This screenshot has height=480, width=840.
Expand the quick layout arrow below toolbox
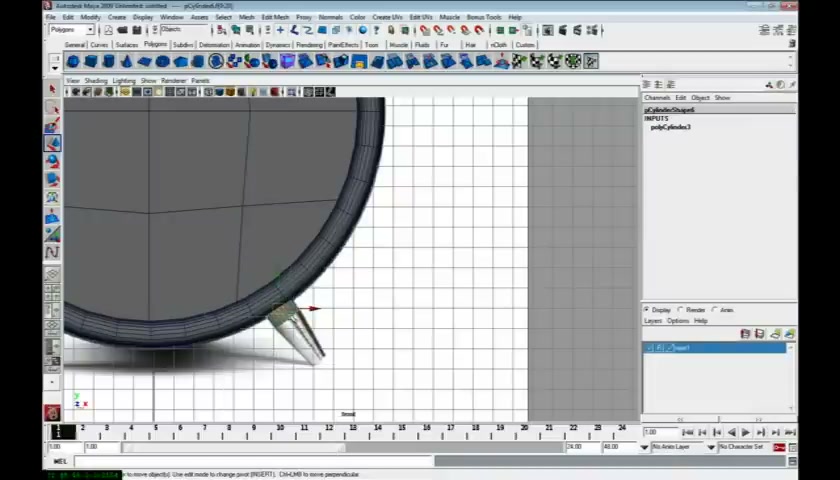(x=52, y=382)
